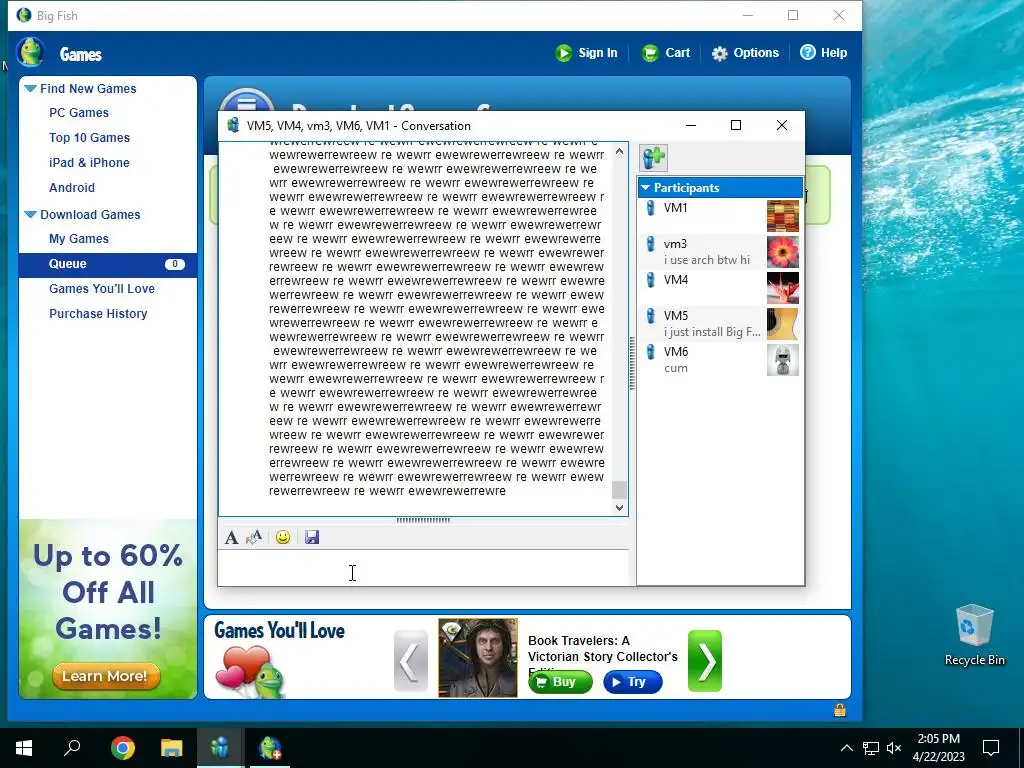Switch to messenger app taskbar icon
This screenshot has height=768, width=1024.
coord(220,748)
